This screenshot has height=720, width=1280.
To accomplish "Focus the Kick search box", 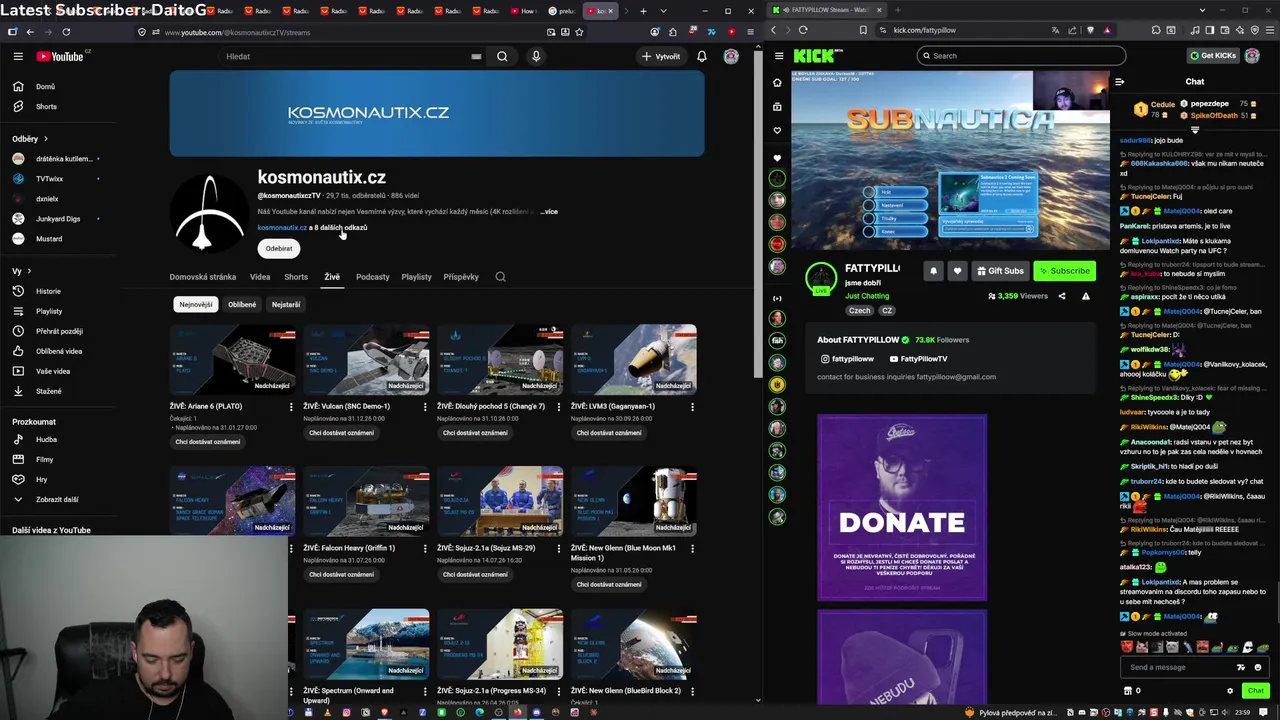I will tap(1021, 56).
